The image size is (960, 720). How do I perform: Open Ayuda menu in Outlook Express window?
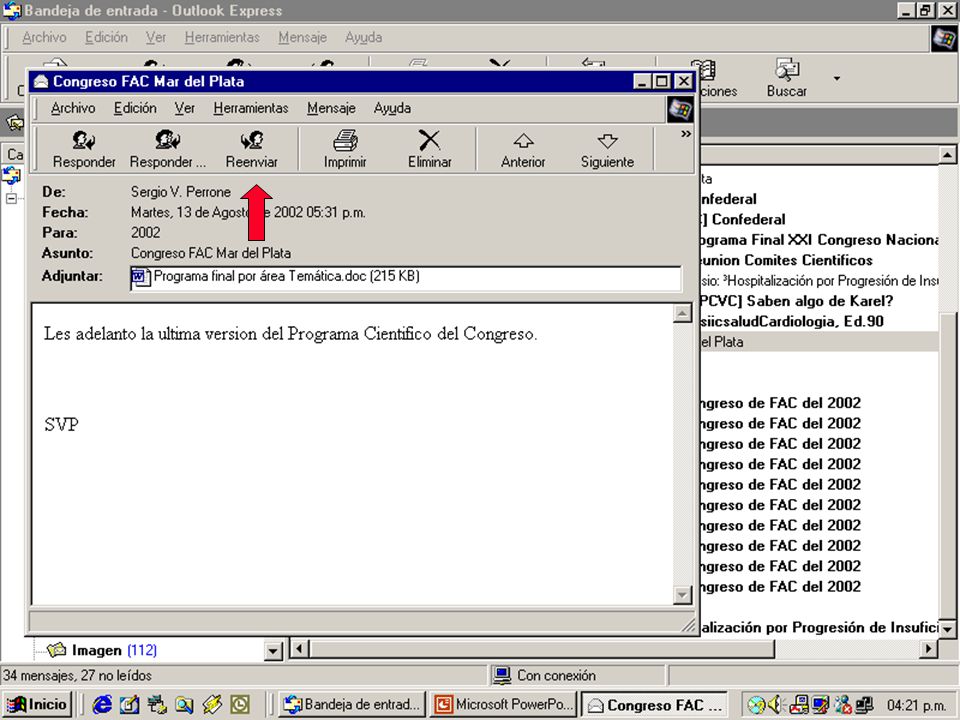point(364,37)
